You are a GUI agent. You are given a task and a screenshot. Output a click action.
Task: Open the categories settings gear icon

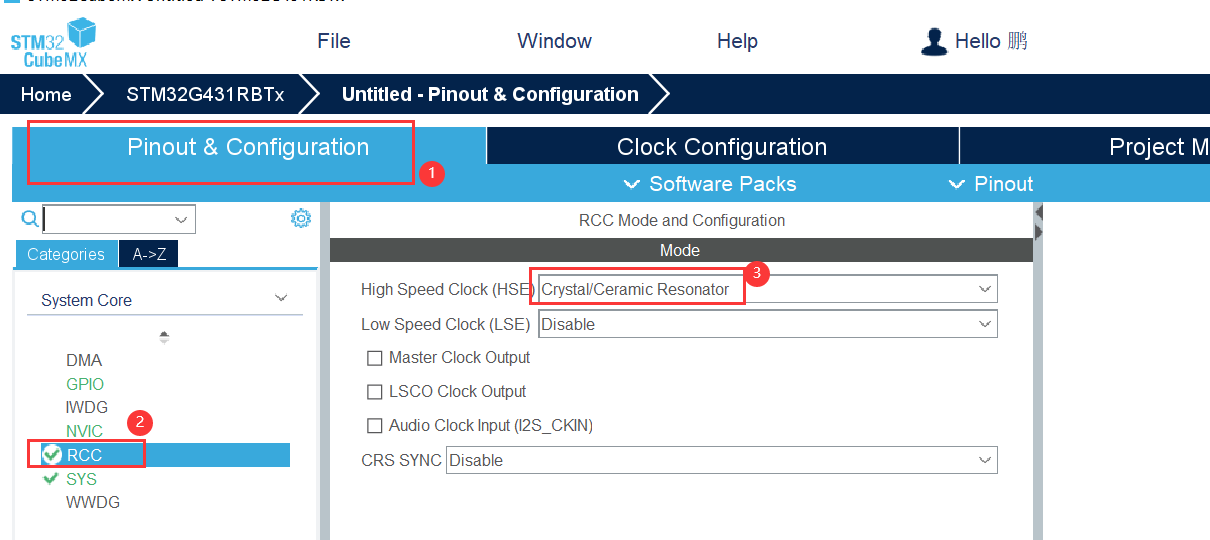tap(301, 219)
